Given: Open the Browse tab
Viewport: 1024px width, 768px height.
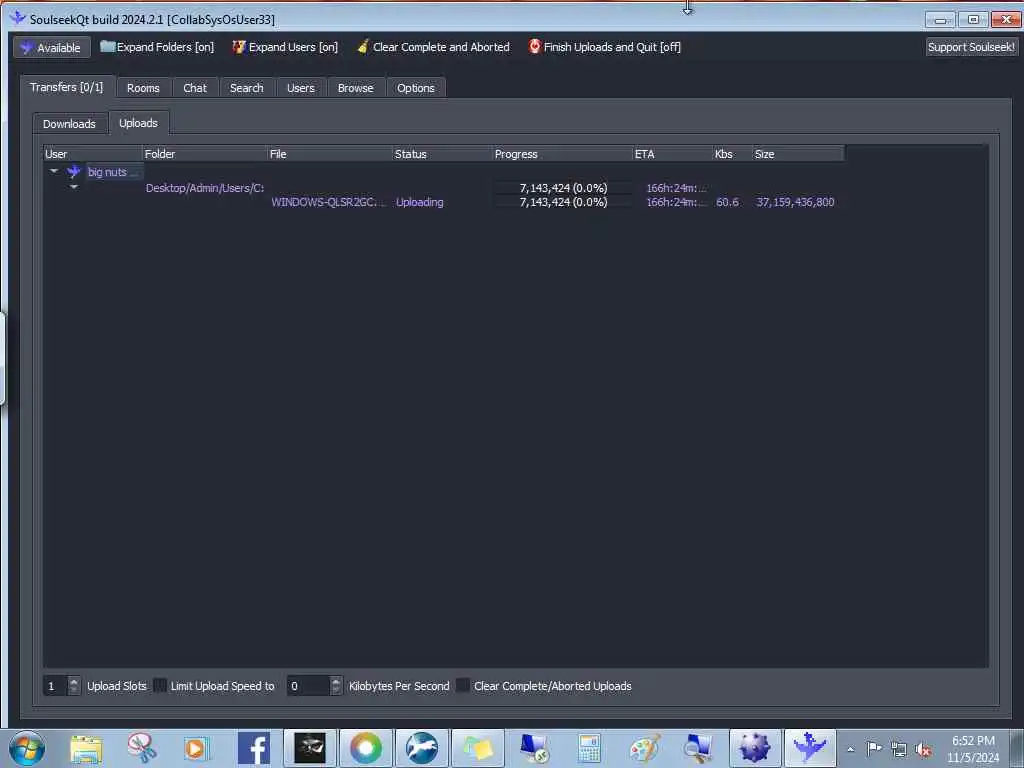Looking at the screenshot, I should pyautogui.click(x=355, y=88).
